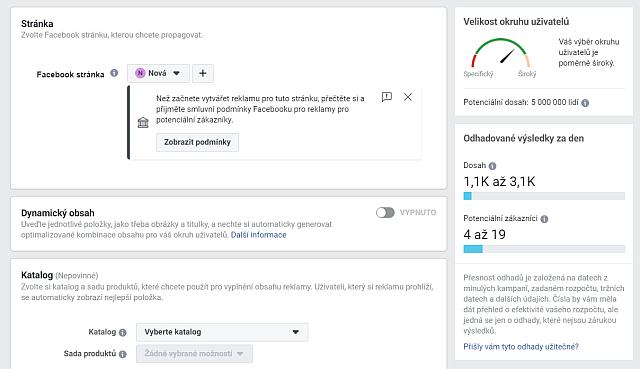
Task: Click the Zobrazit podmínky button
Action: pyautogui.click(x=197, y=142)
